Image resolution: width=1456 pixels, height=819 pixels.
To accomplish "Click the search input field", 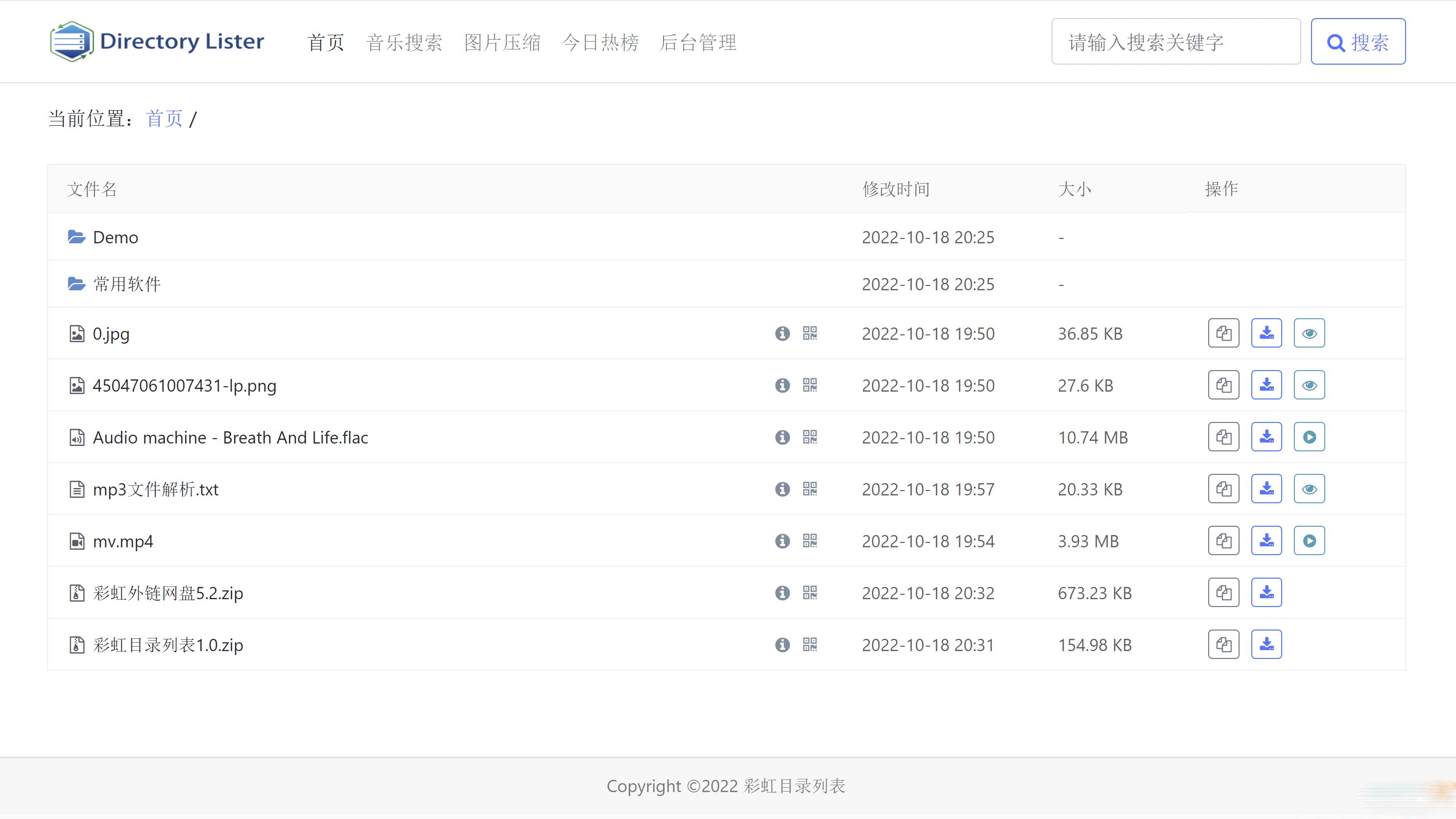I will (1176, 41).
